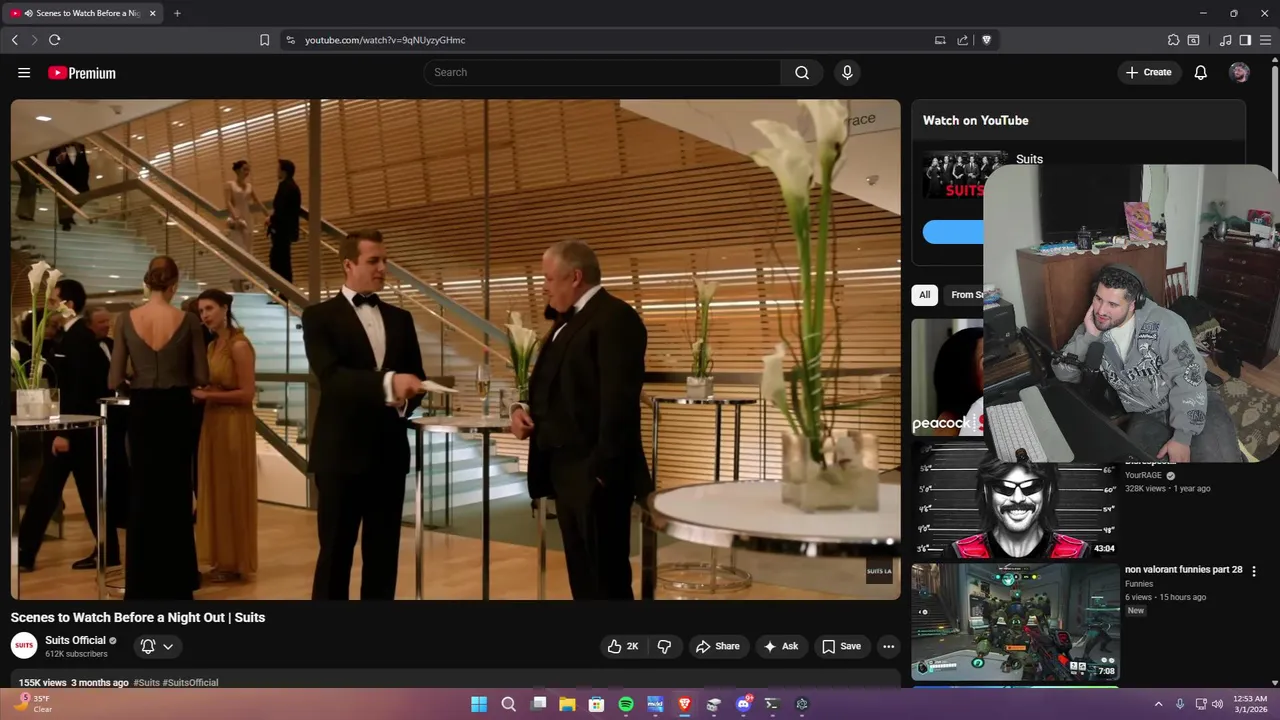This screenshot has height=720, width=1280.
Task: Go back in browser history
Action: click(x=14, y=40)
